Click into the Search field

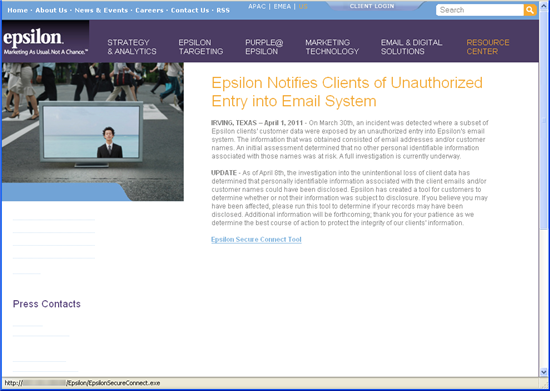point(480,10)
